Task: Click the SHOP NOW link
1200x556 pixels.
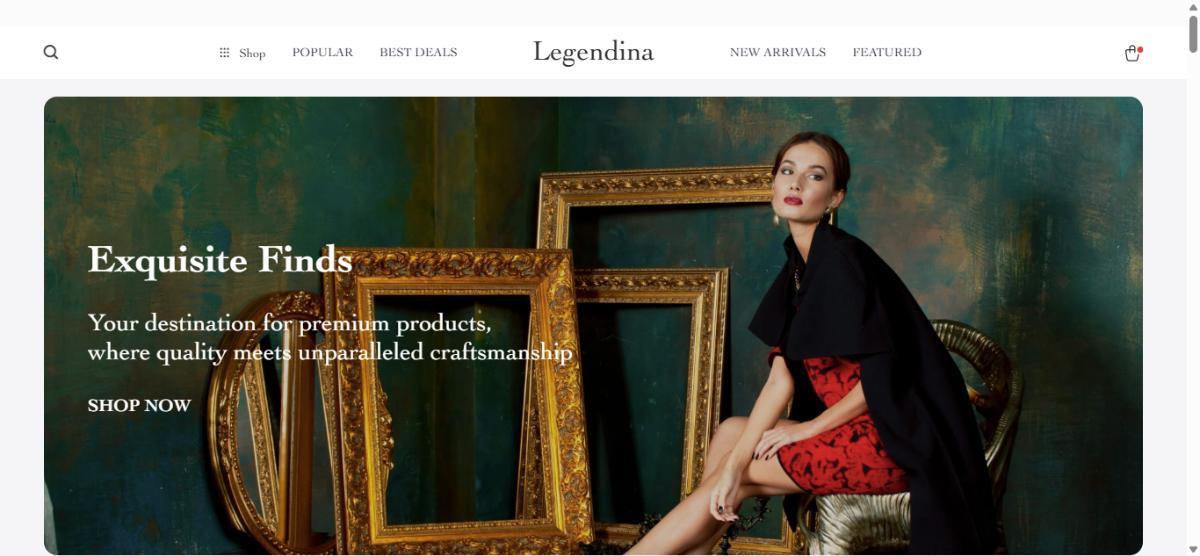Action: click(x=139, y=405)
